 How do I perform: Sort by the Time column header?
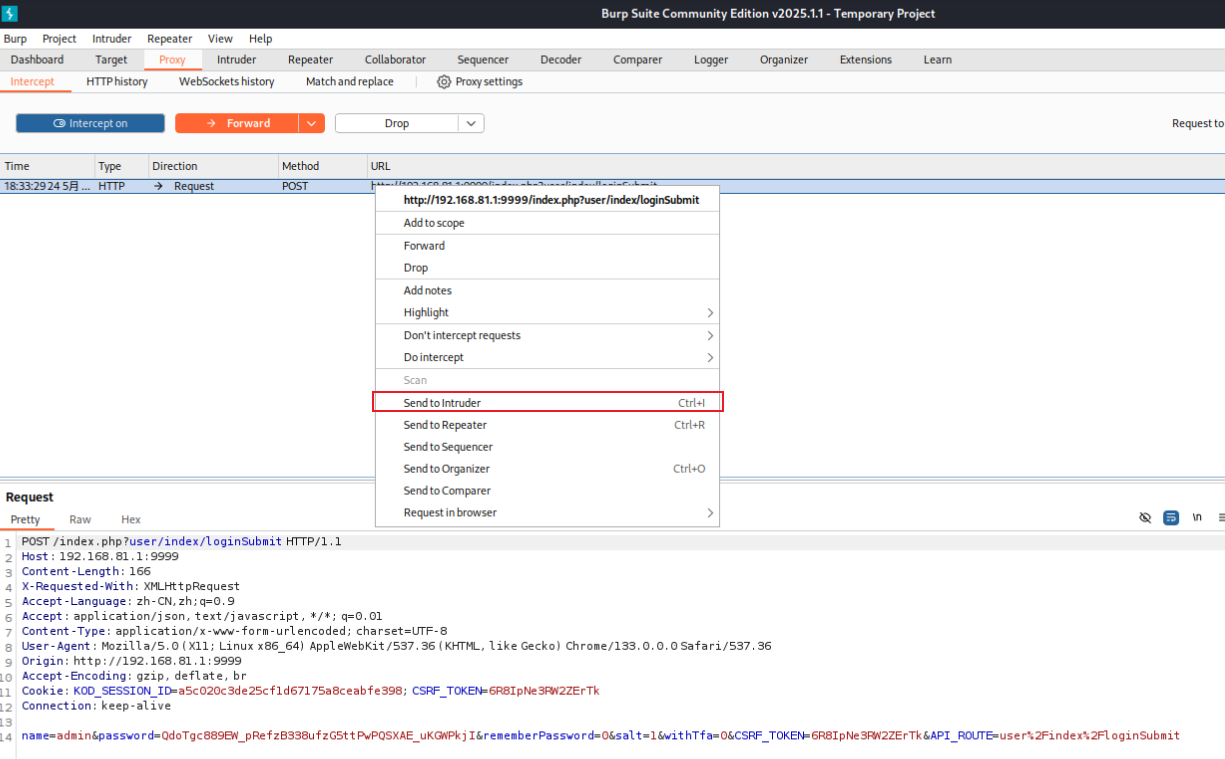point(47,166)
